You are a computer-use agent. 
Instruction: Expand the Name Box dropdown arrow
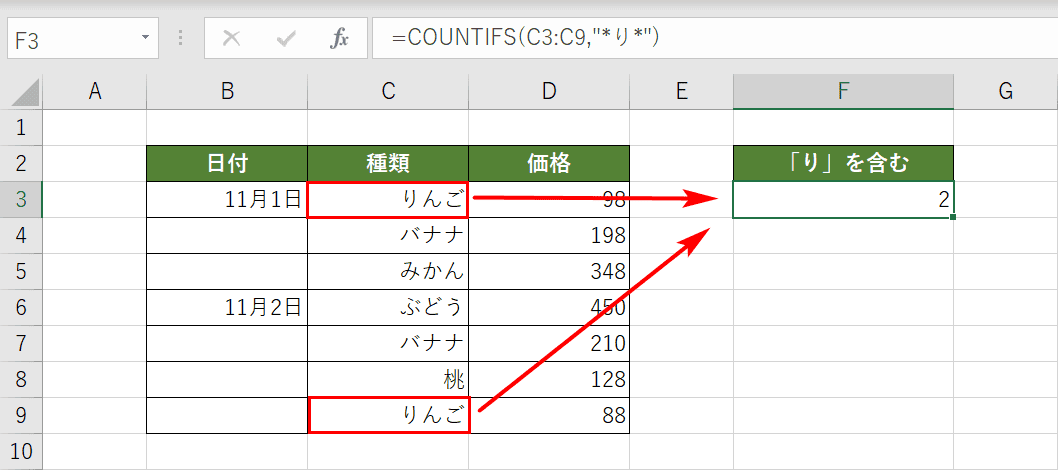(146, 38)
